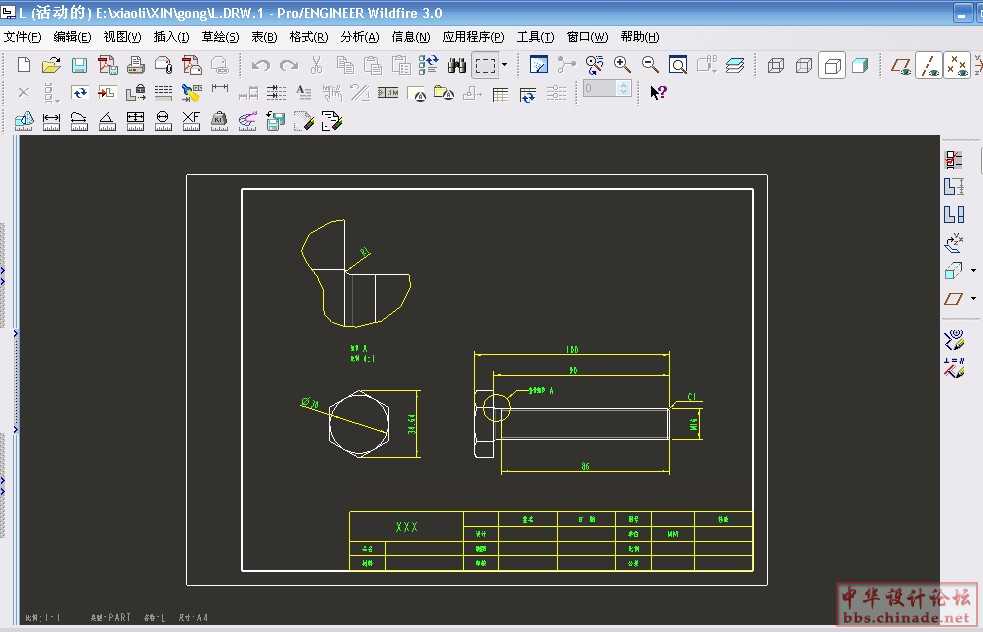The image size is (983, 632).
Task: Toggle datum axis display
Action: (930, 66)
